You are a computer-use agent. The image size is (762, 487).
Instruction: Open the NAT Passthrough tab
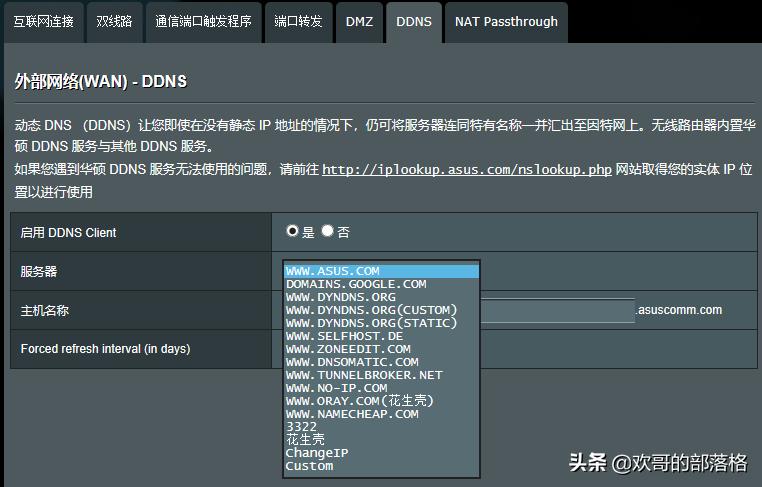coord(506,22)
